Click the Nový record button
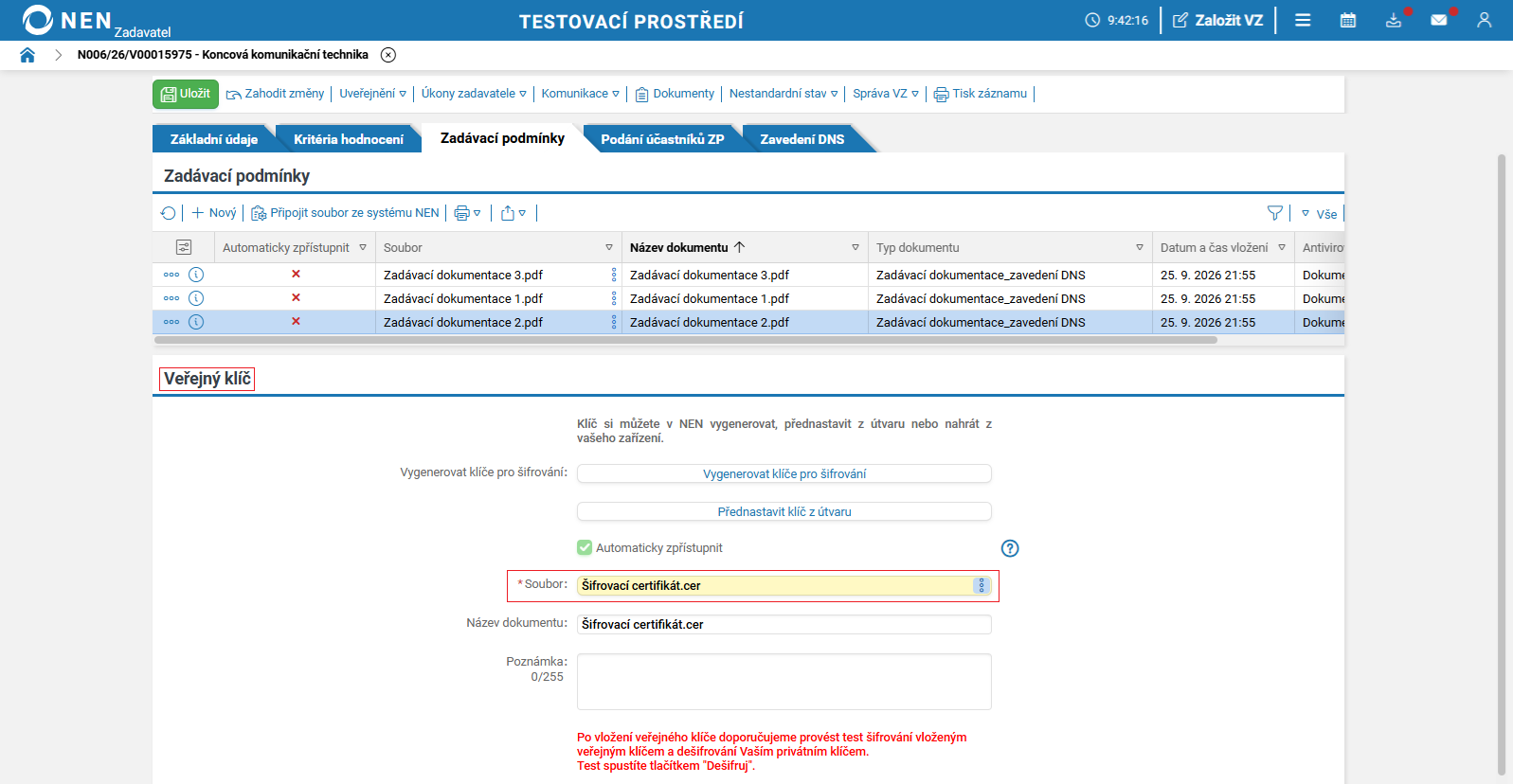Screen dimensions: 1513x784 point(214,213)
